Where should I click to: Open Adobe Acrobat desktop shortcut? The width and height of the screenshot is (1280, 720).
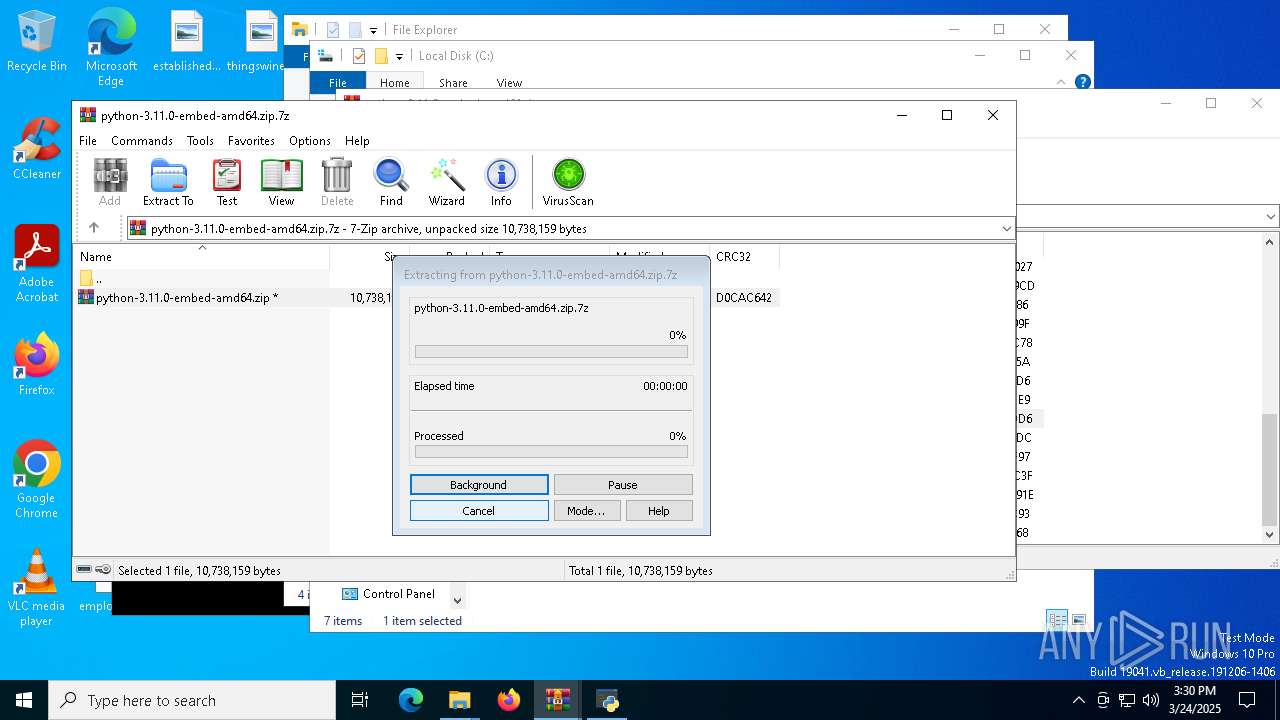(x=37, y=264)
